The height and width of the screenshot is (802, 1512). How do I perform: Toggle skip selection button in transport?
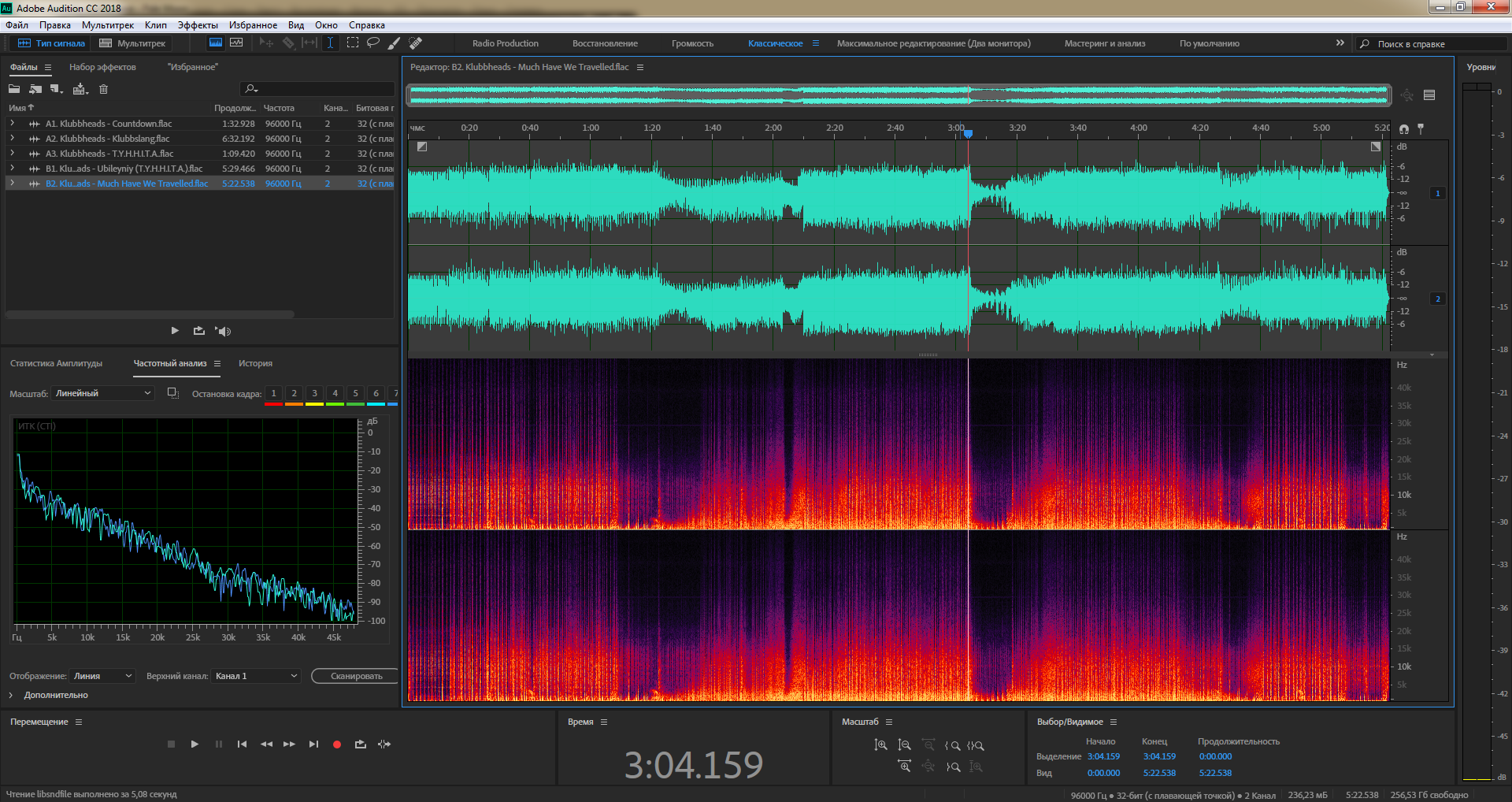click(x=384, y=744)
